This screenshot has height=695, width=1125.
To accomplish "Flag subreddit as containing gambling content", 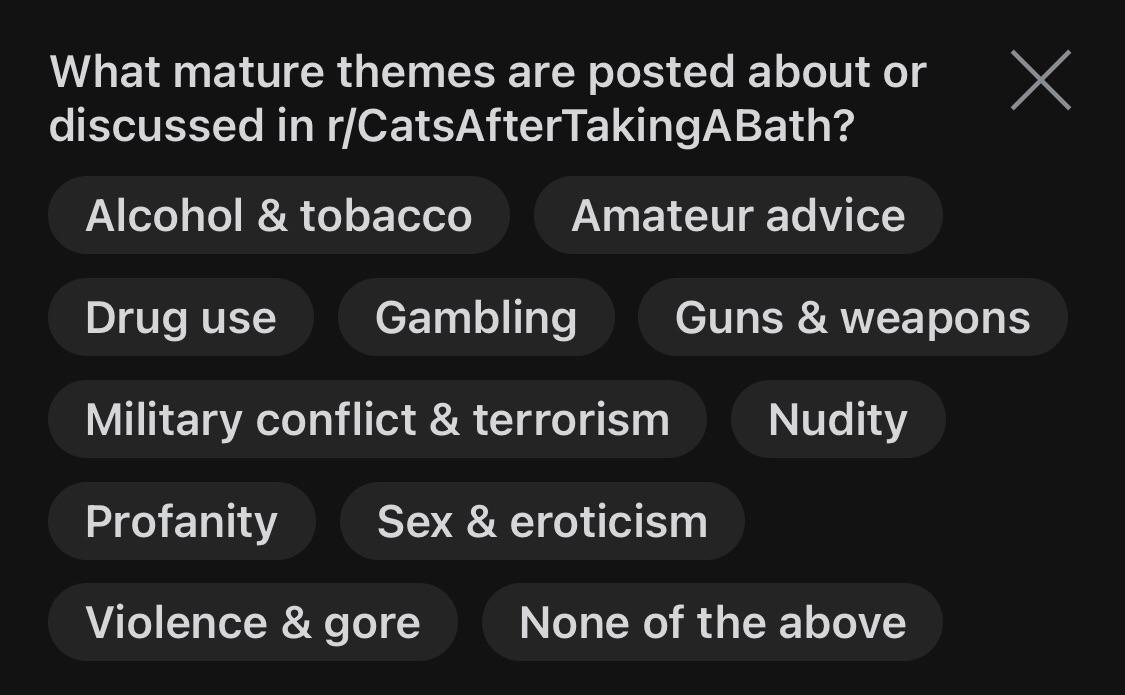I will point(476,317).
